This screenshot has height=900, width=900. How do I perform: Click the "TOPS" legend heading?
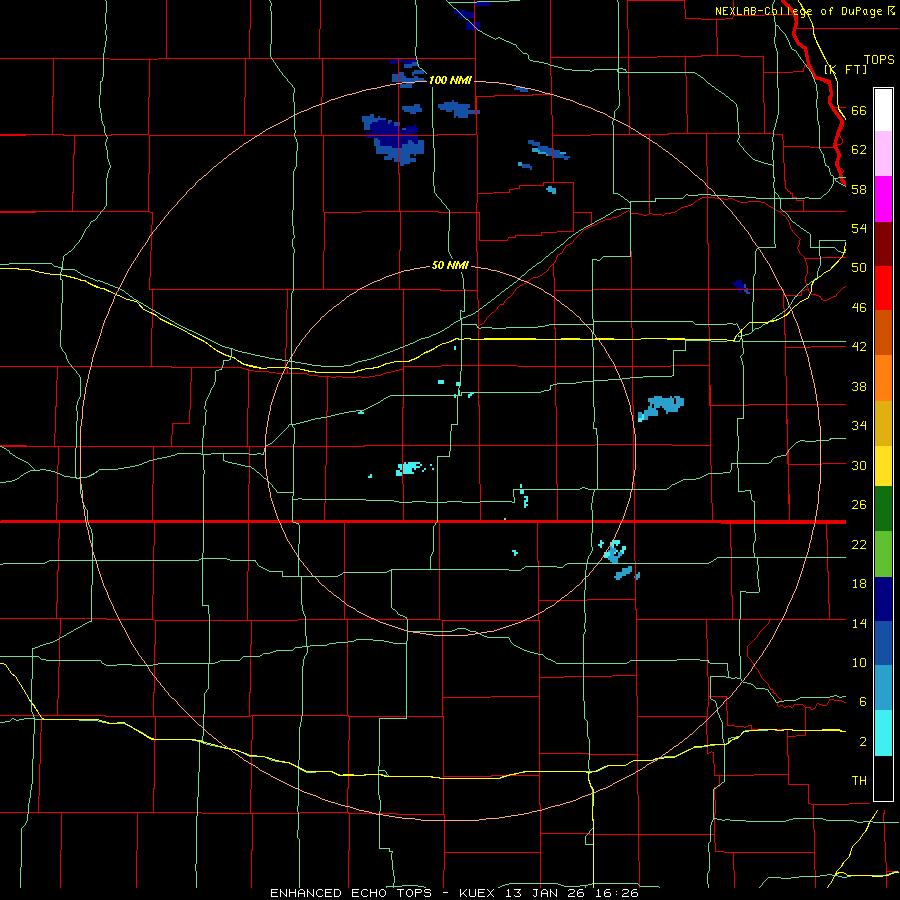coord(879,59)
